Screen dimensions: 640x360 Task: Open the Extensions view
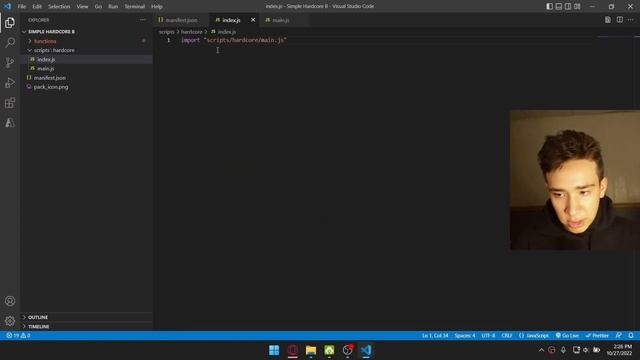(x=10, y=102)
